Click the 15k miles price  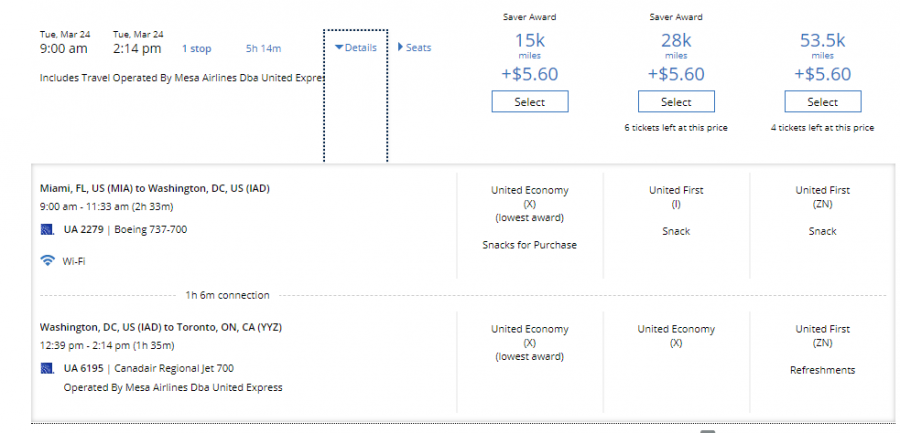coord(530,41)
